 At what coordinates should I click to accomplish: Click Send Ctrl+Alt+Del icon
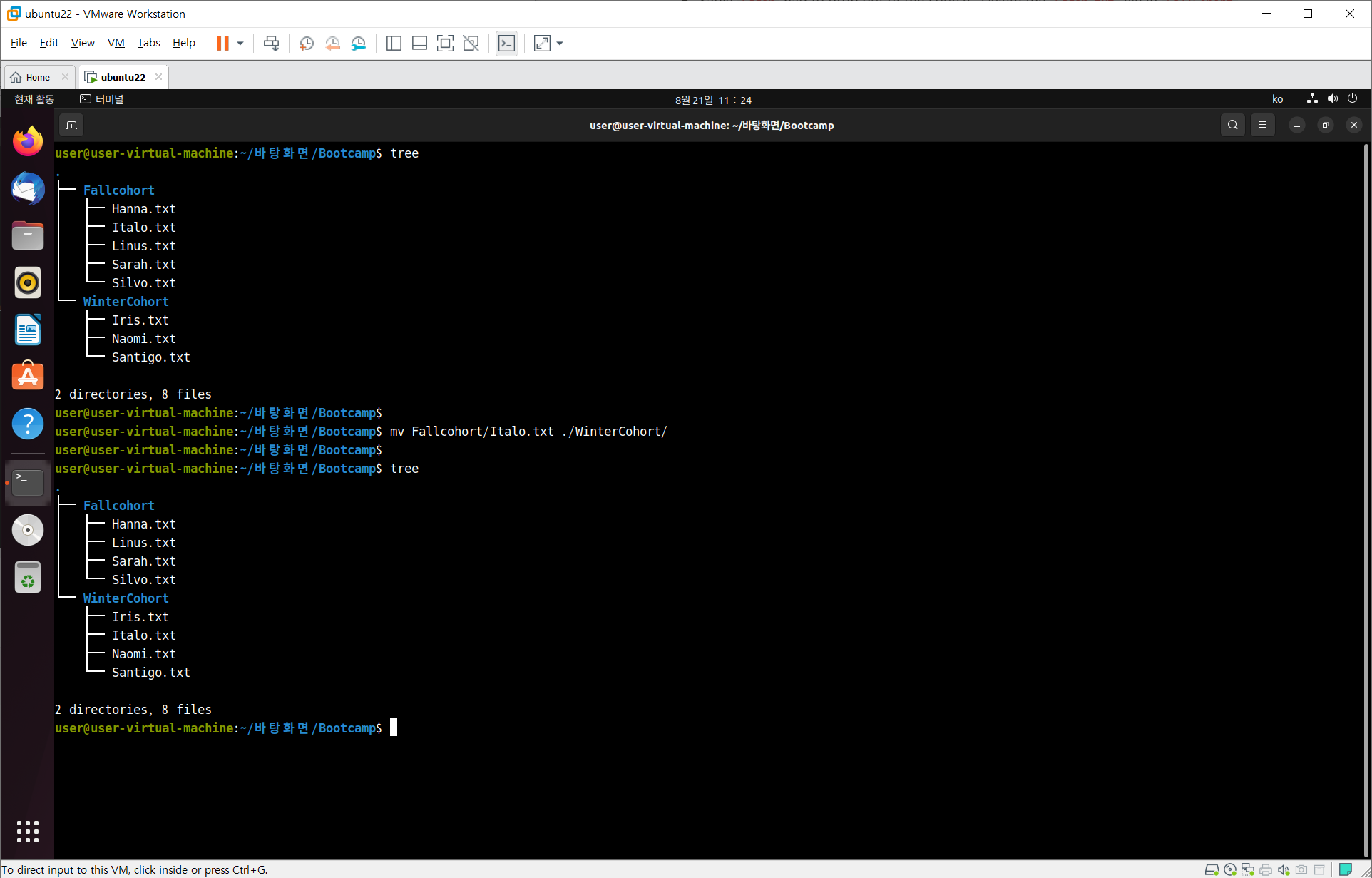coord(271,44)
